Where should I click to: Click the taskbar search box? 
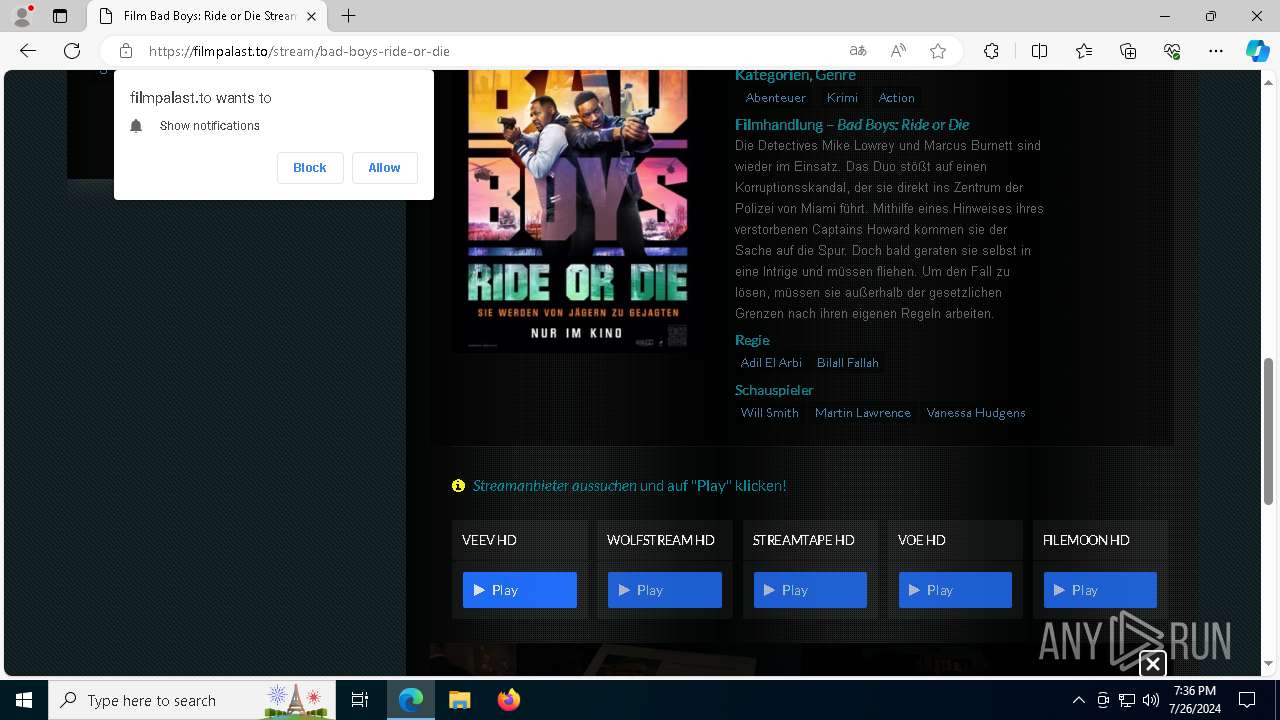pyautogui.click(x=192, y=700)
